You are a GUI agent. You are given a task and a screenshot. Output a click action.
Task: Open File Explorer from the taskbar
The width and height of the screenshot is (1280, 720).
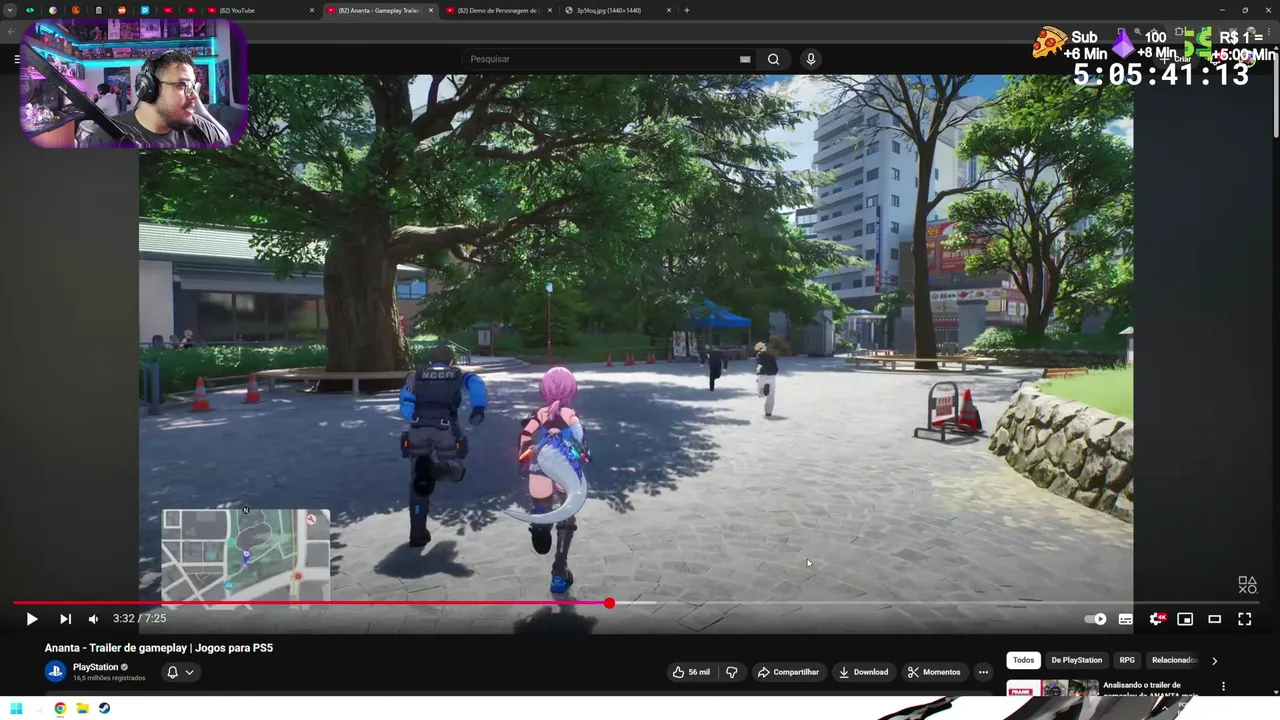(82, 708)
